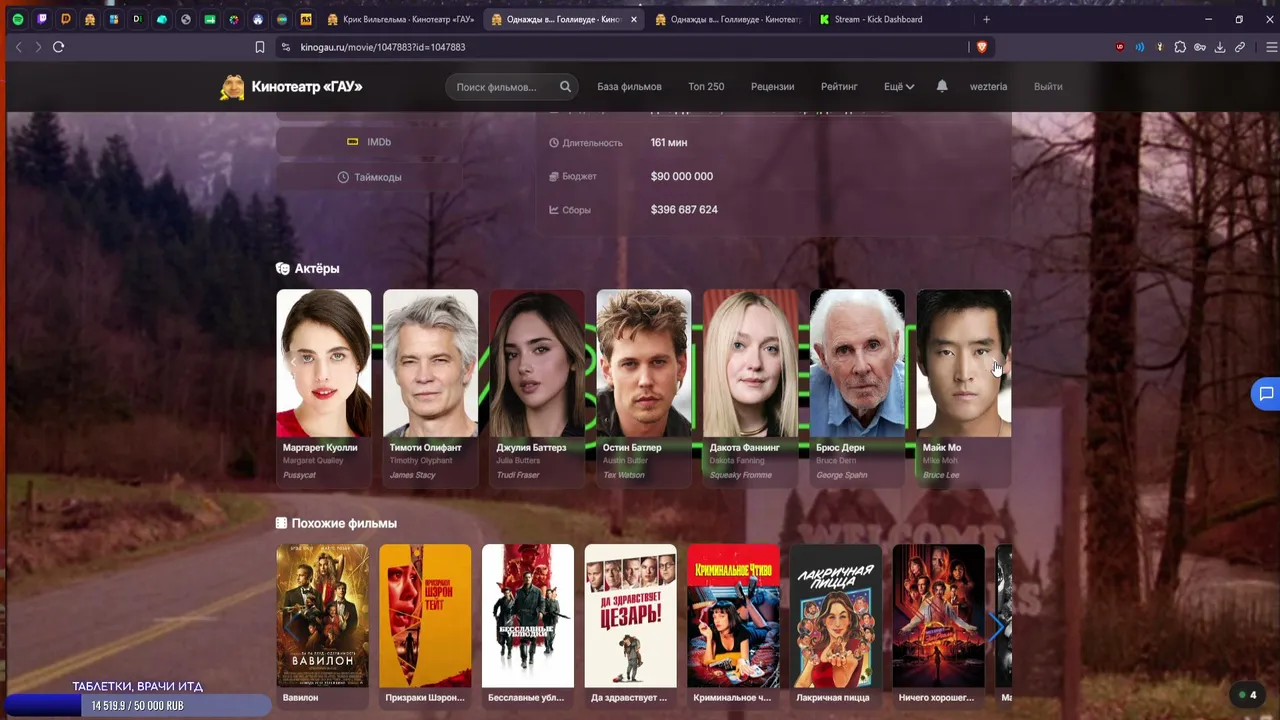The image size is (1280, 720).
Task: Open the pinned Spotify tab
Action: [18, 19]
